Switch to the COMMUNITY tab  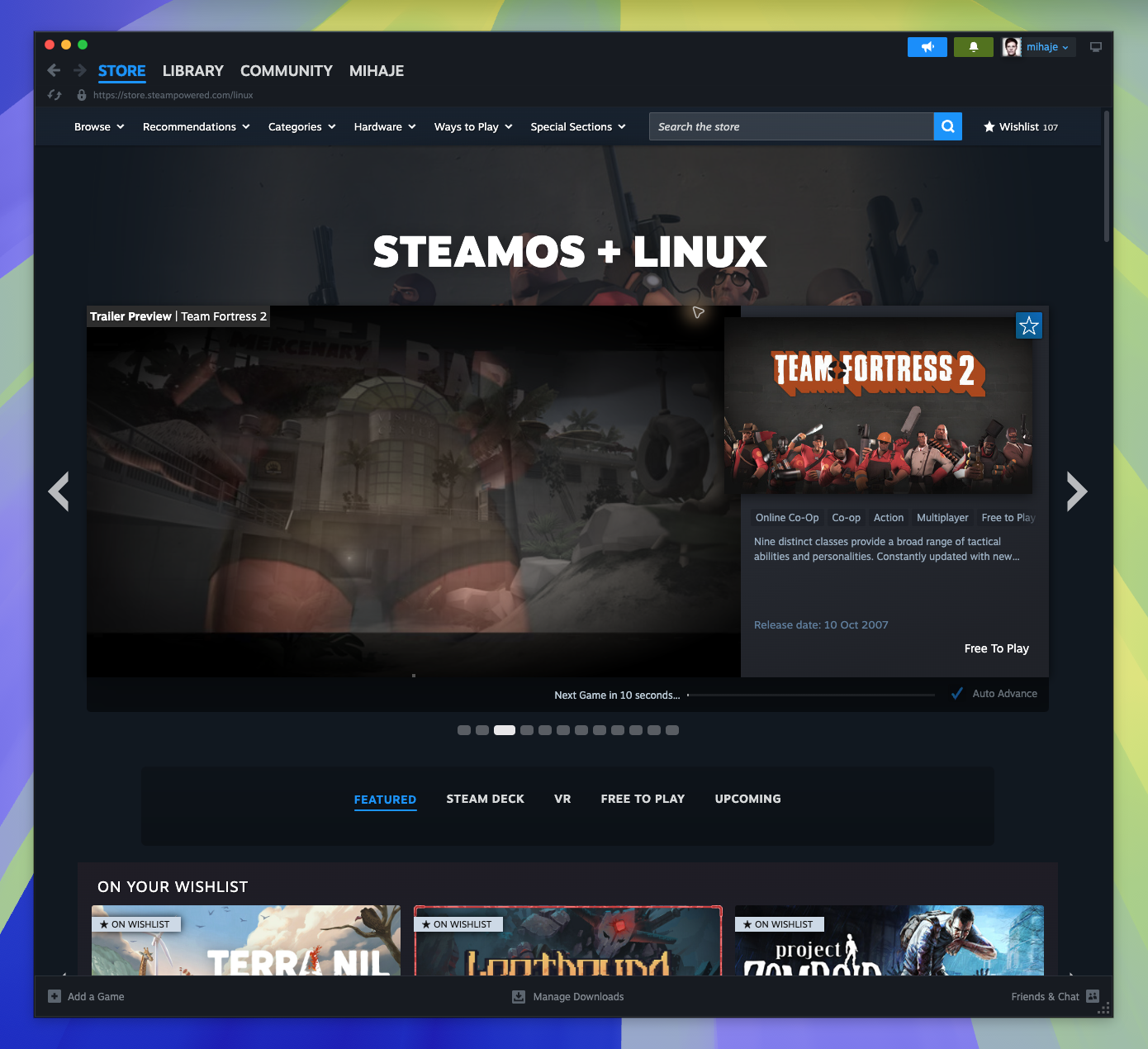click(287, 71)
